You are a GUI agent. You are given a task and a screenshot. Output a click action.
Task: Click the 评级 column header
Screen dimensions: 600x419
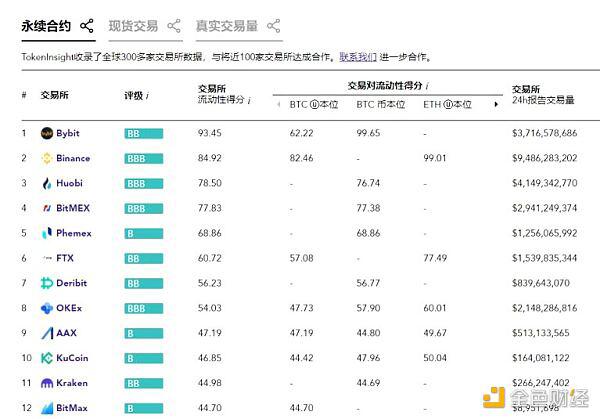click(134, 96)
